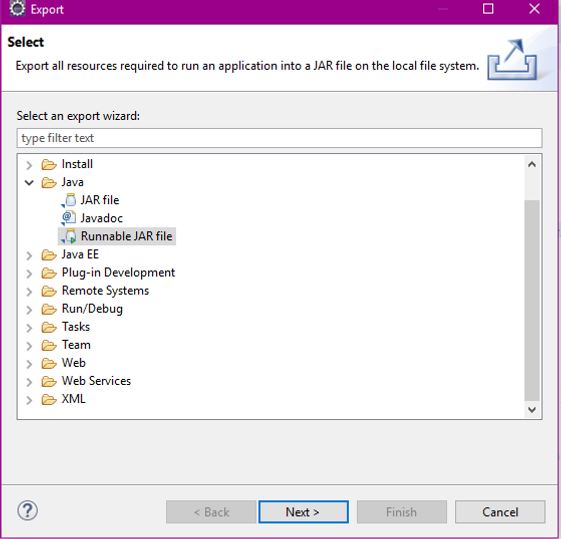Select the Javadoc entry

[x=102, y=218]
